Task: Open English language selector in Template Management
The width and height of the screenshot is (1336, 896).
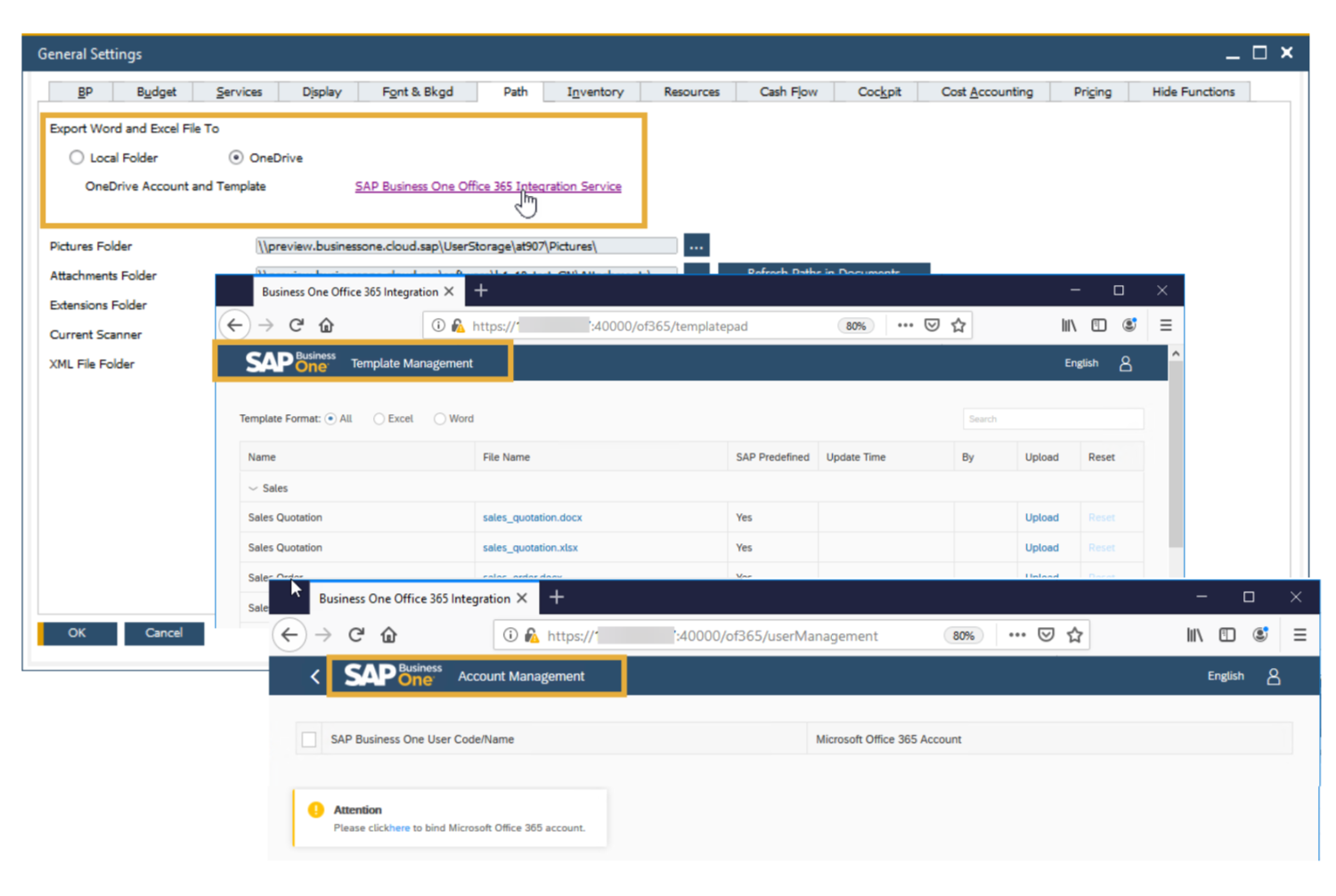Action: click(x=1081, y=363)
